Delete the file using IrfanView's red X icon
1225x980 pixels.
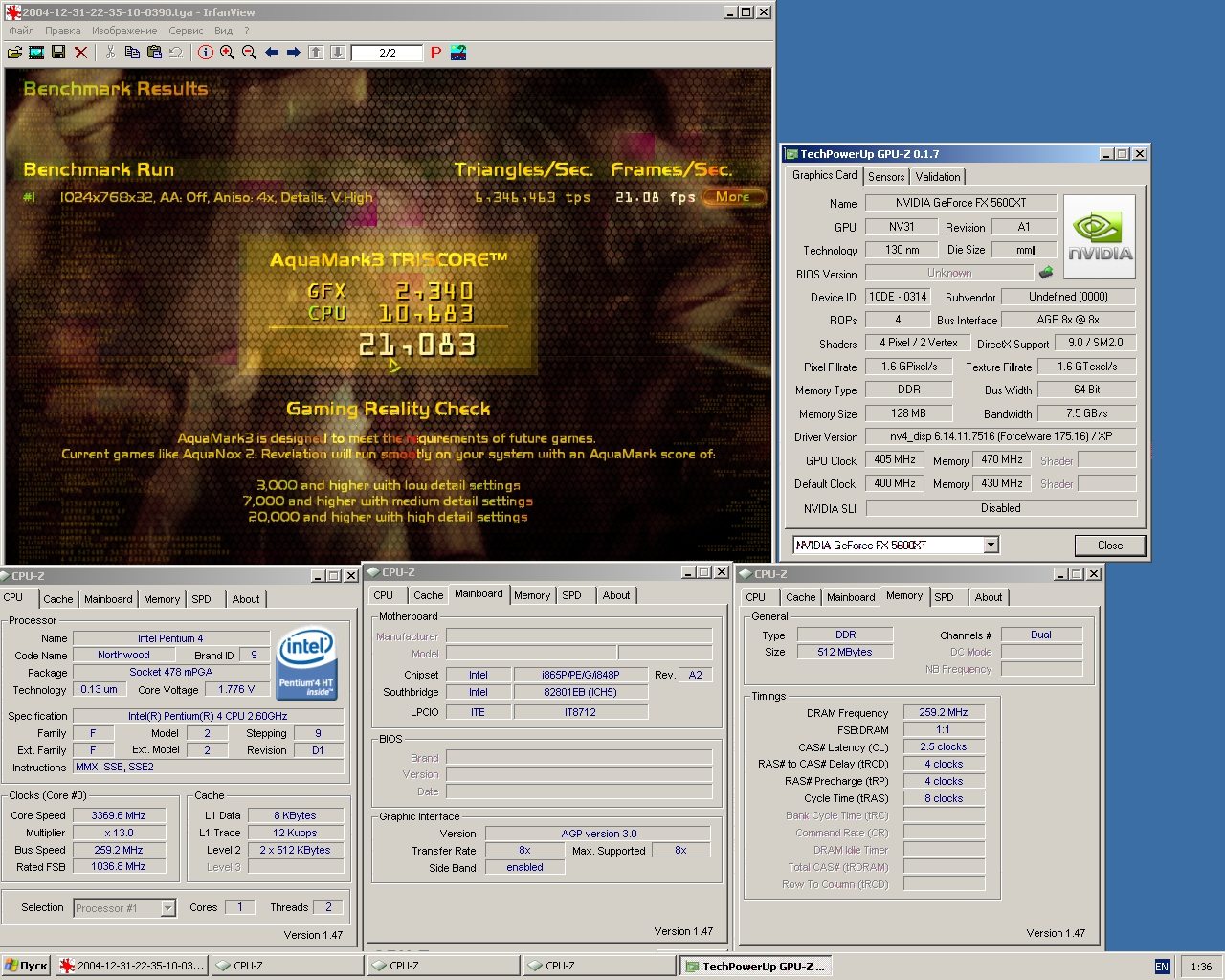tap(81, 53)
